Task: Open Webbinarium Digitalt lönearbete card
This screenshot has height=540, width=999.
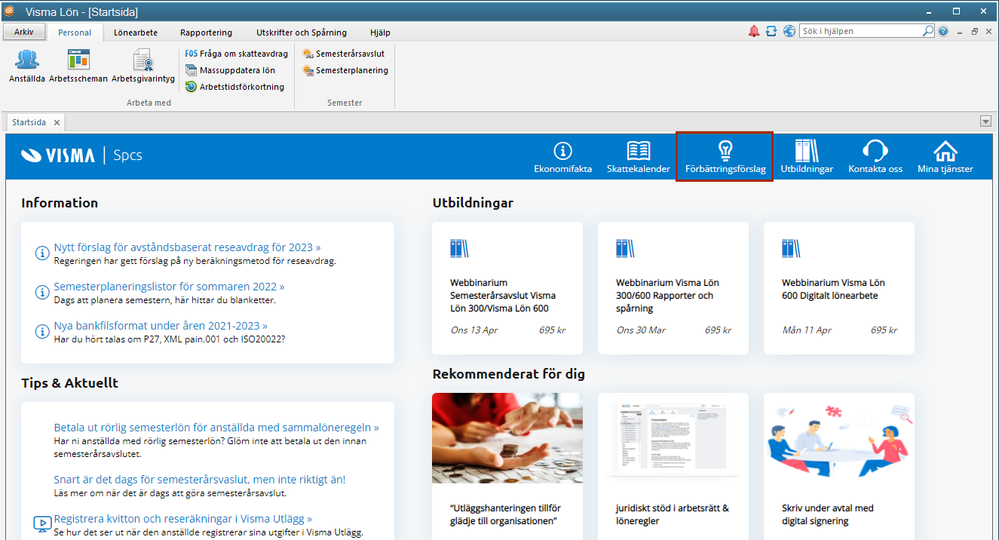Action: point(839,288)
